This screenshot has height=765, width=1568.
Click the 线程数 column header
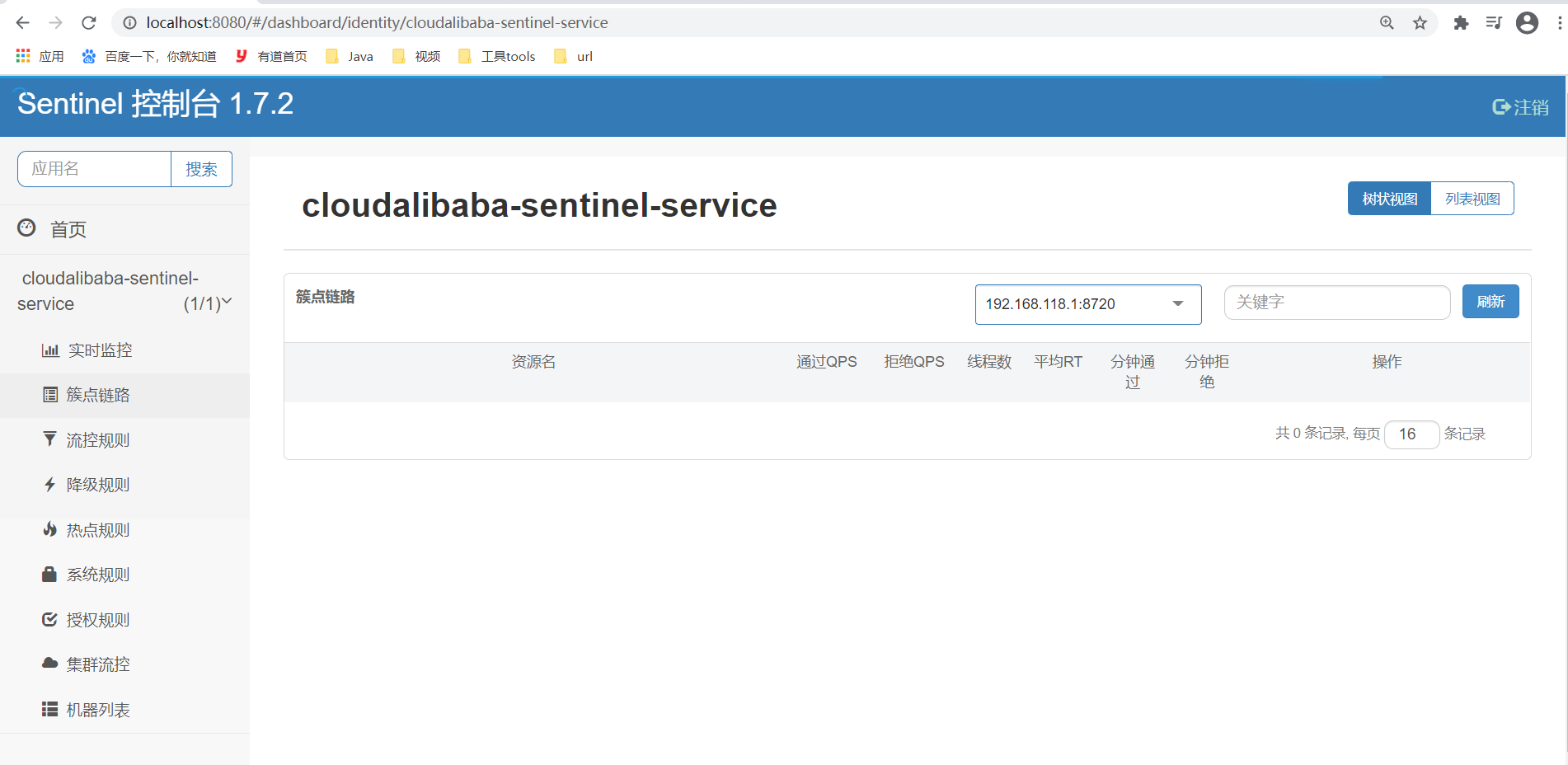[989, 362]
